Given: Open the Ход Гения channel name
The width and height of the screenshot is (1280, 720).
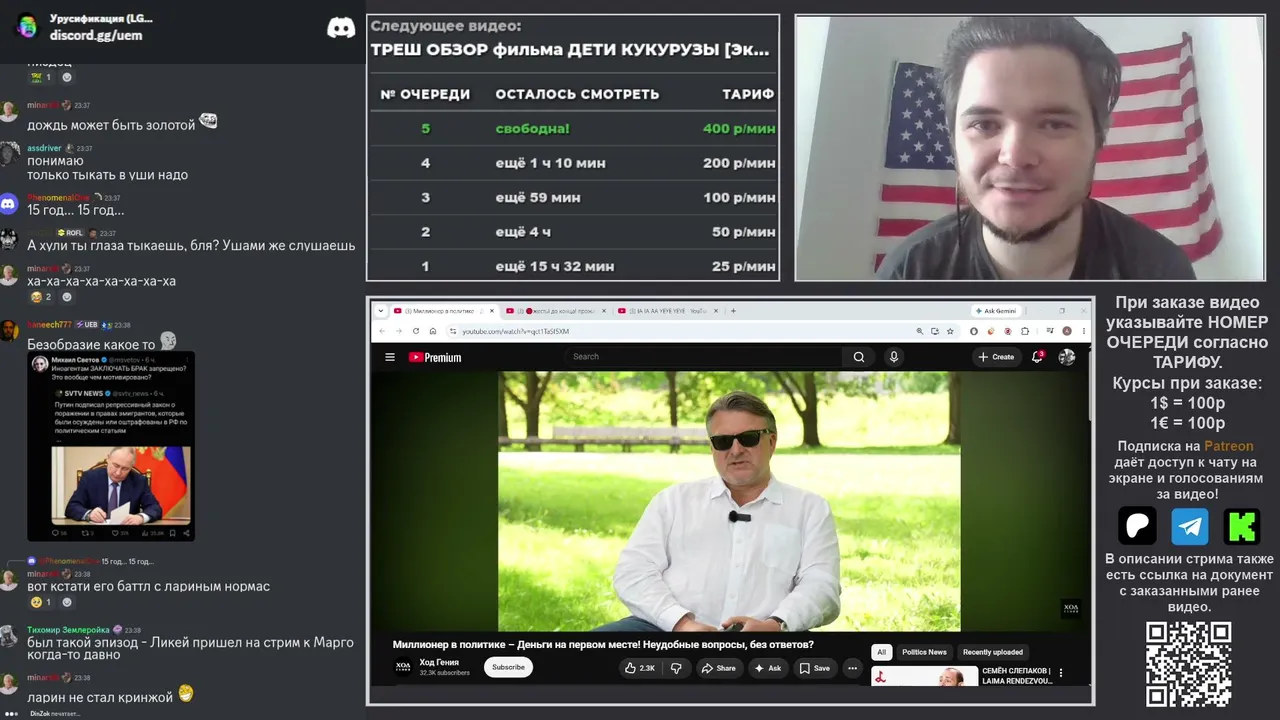Looking at the screenshot, I should (x=439, y=662).
